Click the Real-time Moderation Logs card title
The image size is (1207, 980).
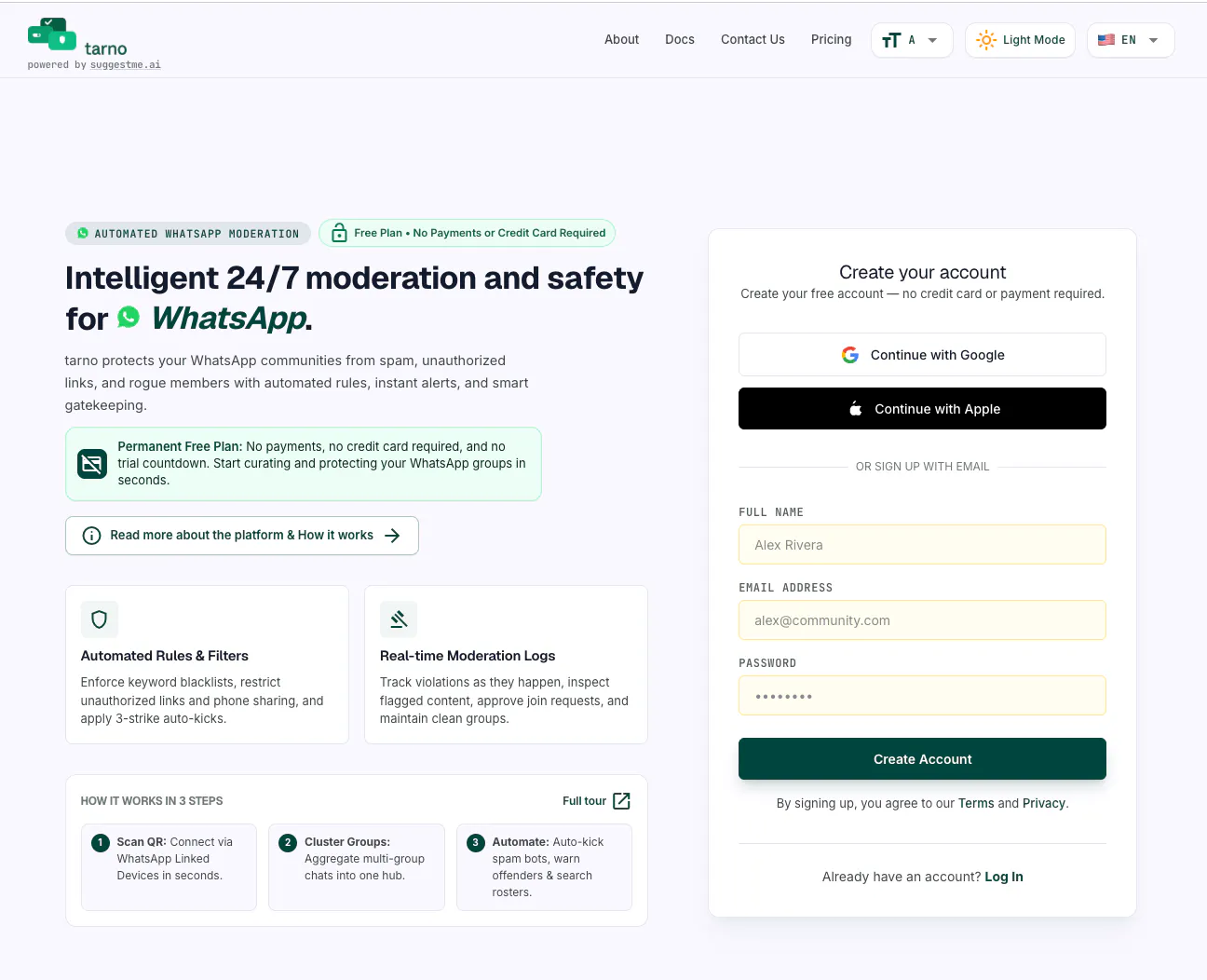[x=468, y=656]
